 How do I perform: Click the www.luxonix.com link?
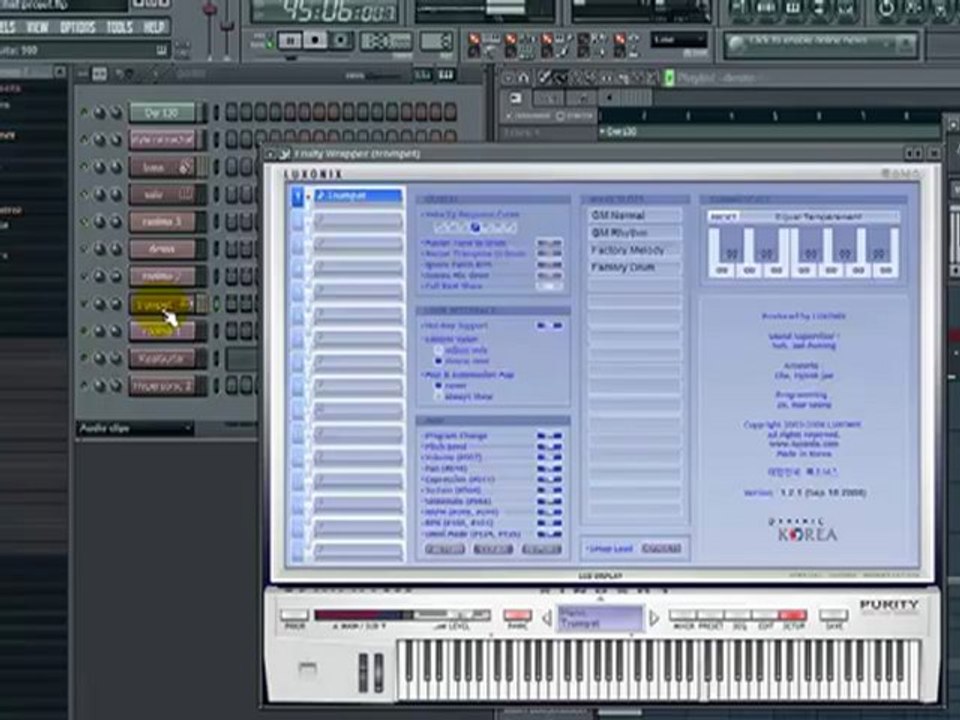tap(803, 444)
